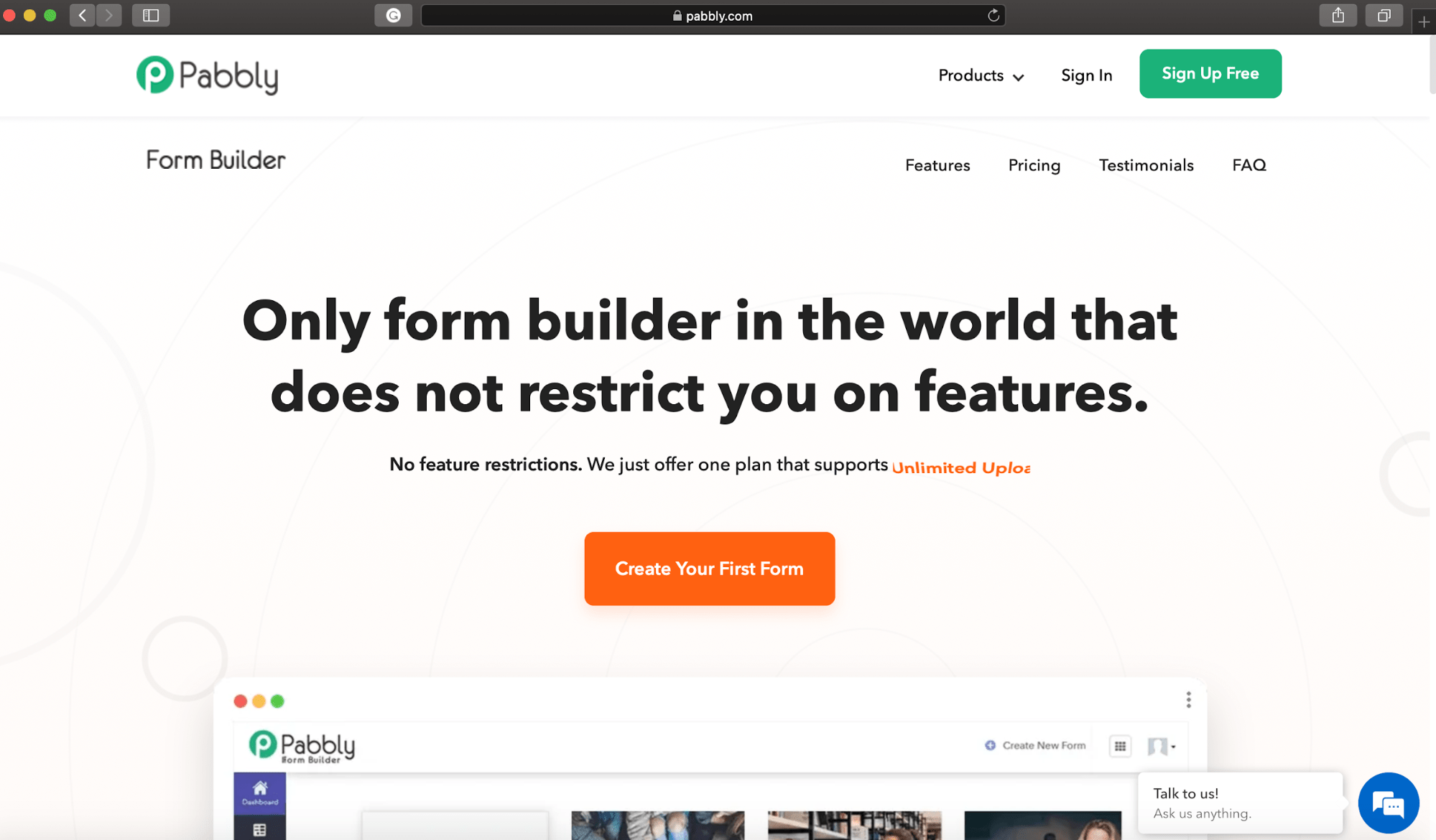
Task: Open the user avatar dropdown menu
Action: click(1160, 746)
